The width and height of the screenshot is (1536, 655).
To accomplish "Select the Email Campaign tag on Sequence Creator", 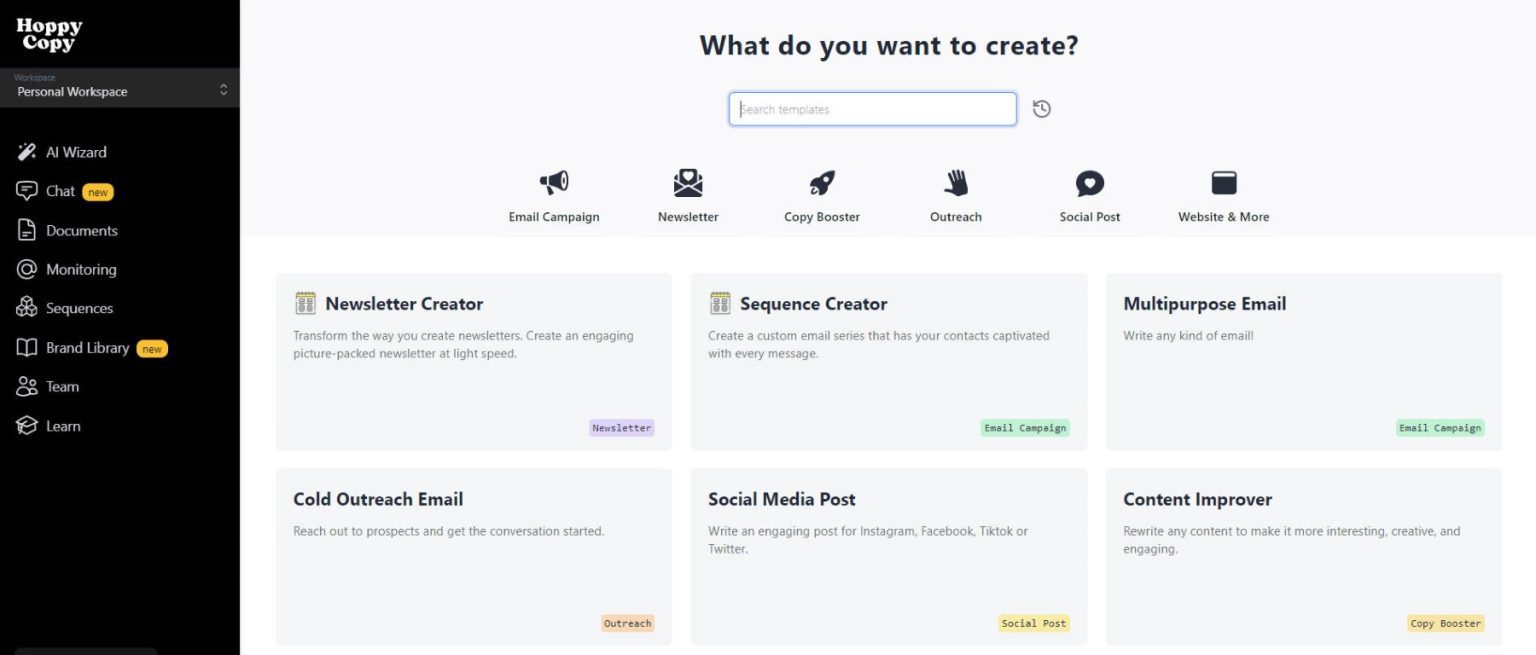I will [1024, 427].
